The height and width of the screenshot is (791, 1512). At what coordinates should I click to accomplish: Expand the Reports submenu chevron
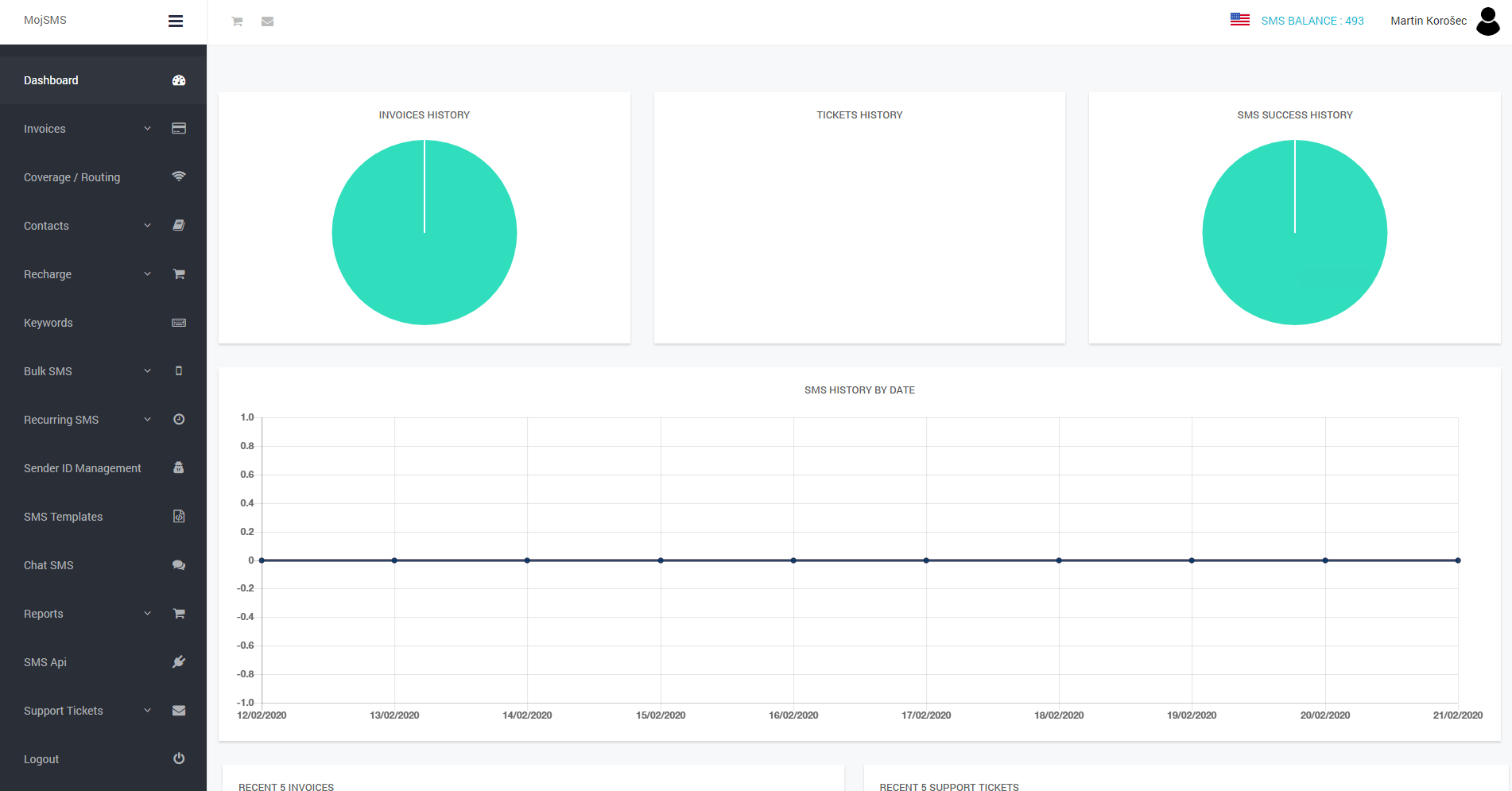click(147, 614)
